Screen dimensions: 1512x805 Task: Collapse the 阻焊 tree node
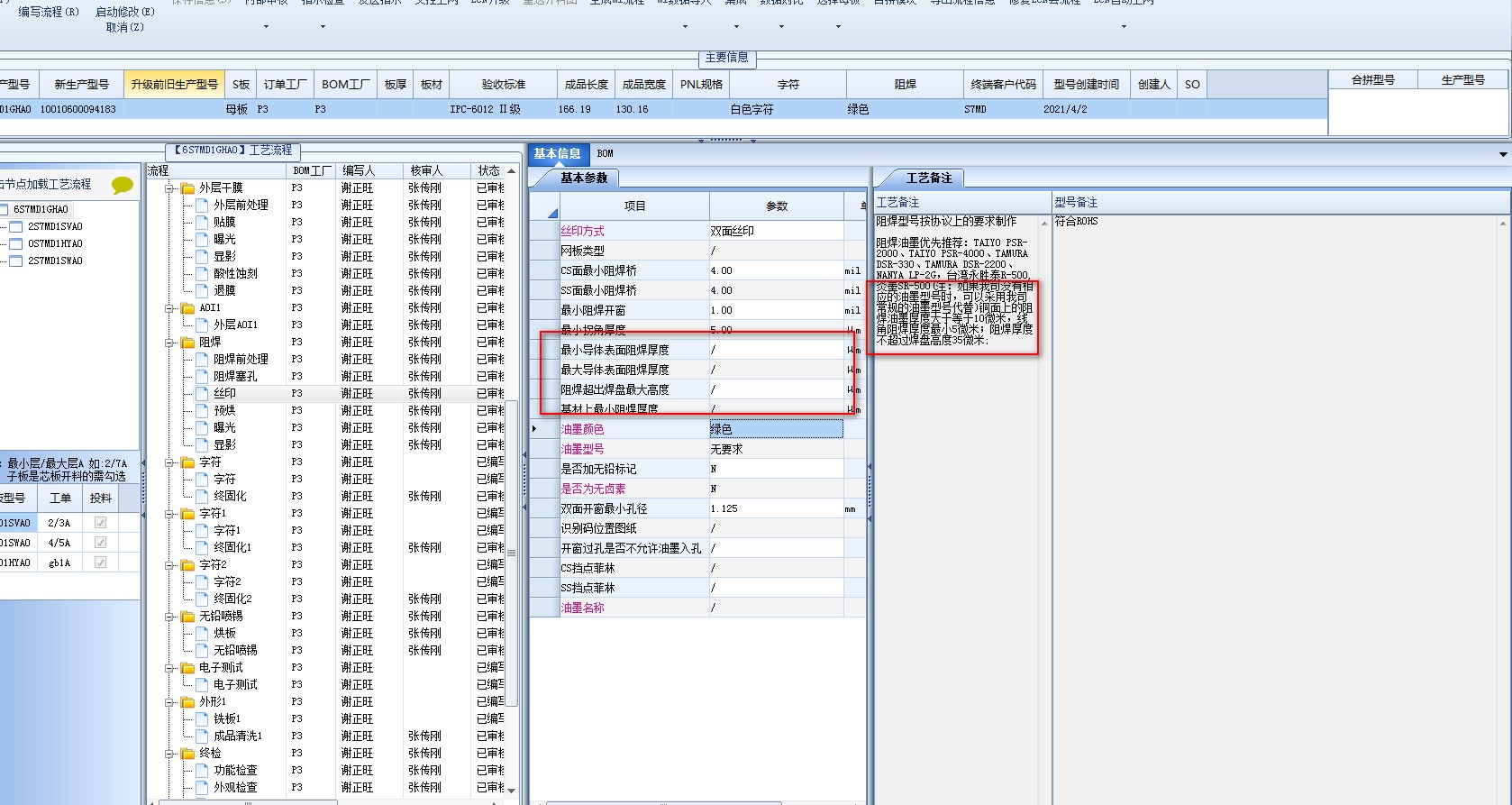point(169,343)
